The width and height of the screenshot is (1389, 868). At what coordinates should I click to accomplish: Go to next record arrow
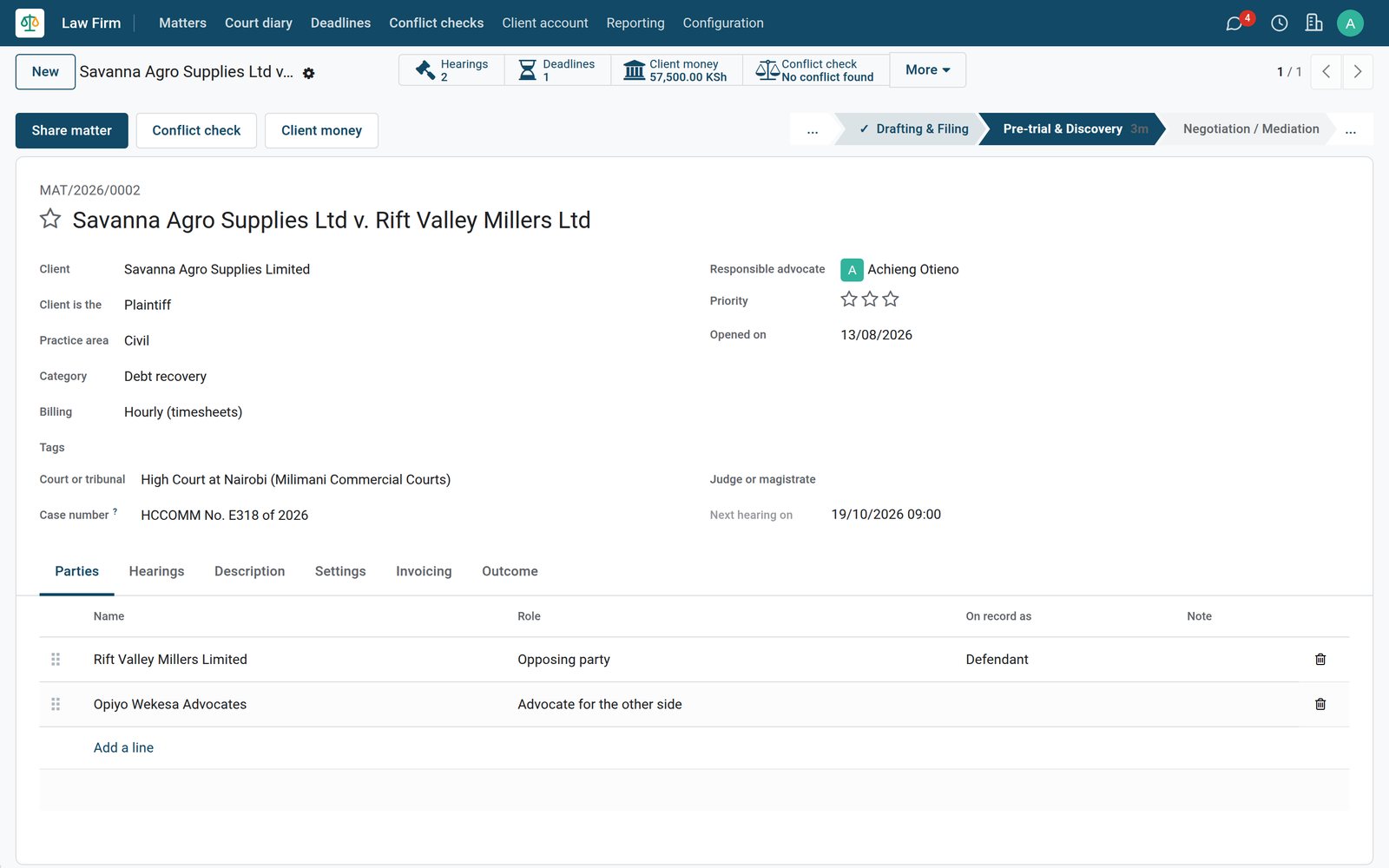pyautogui.click(x=1358, y=72)
